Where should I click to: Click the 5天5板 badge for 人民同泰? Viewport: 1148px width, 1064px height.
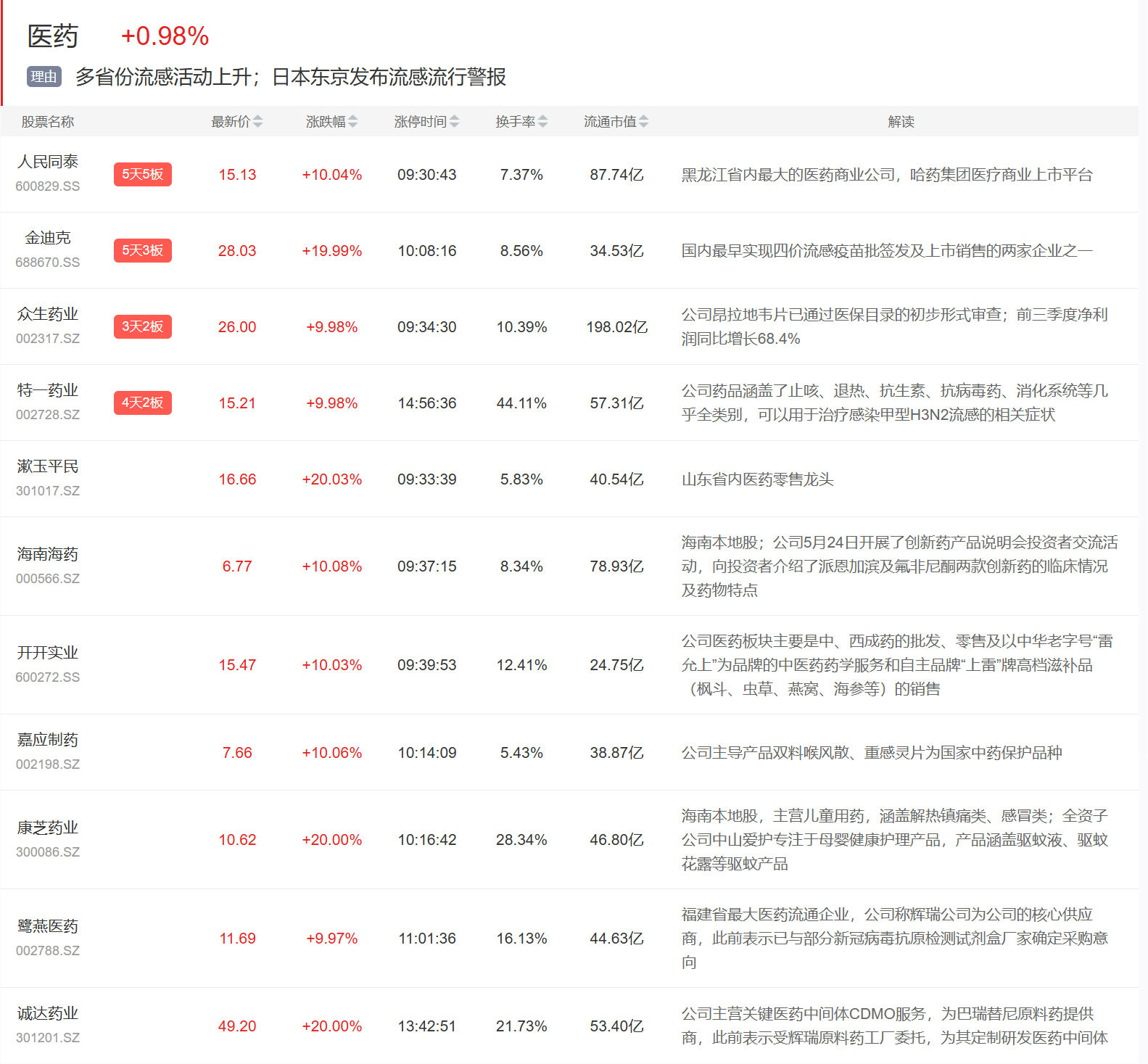pyautogui.click(x=142, y=175)
